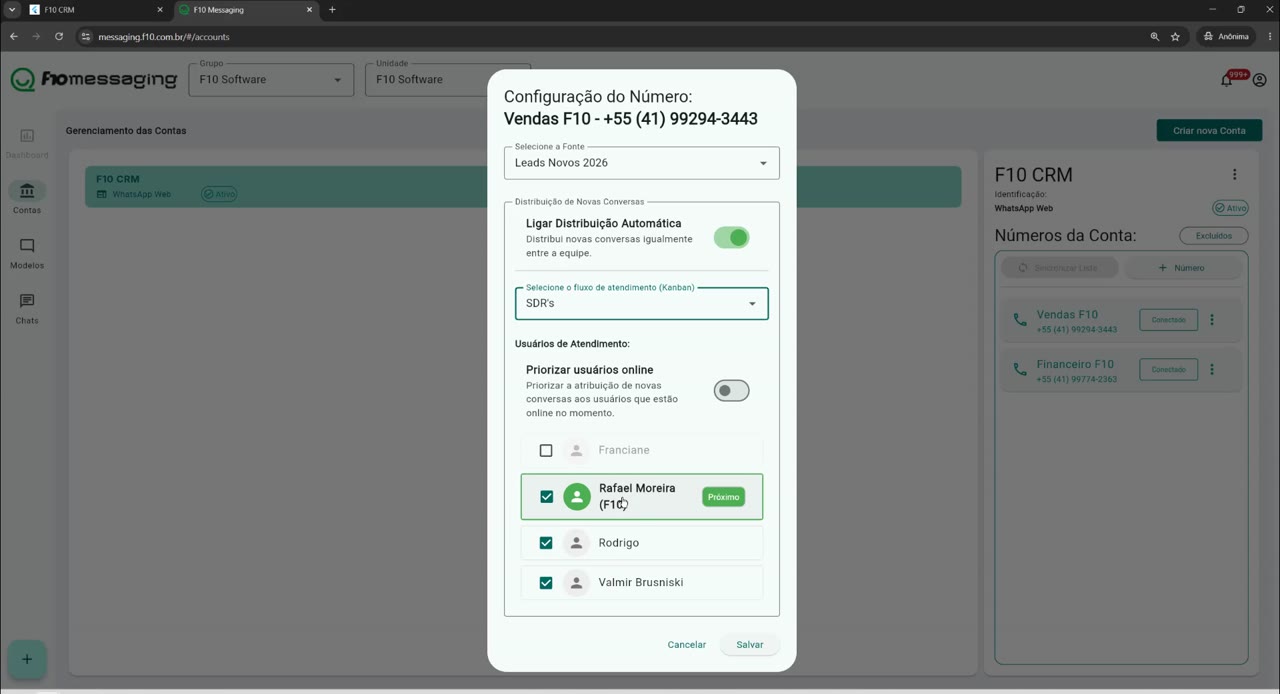Open the Grupo F10 Software dropdown
The width and height of the screenshot is (1280, 694).
(271, 80)
